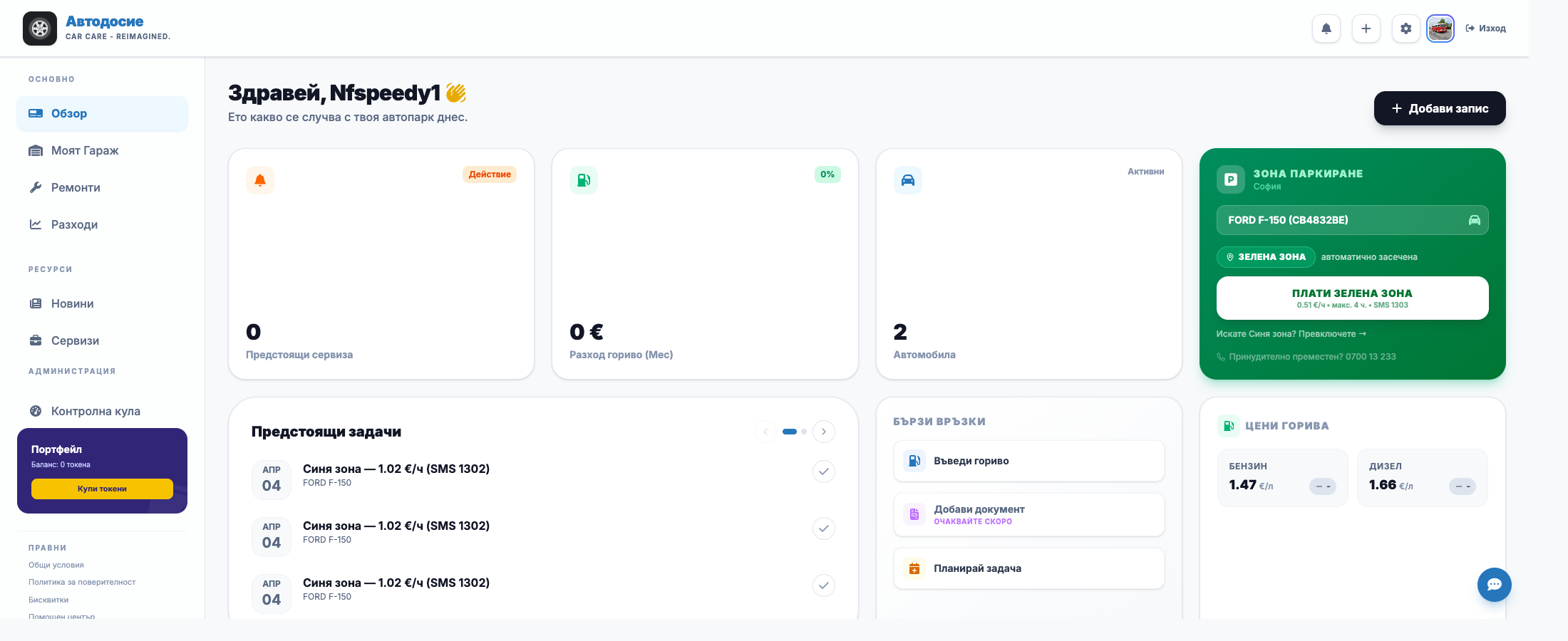1568x641 pixels.
Task: Open the chat support bubble icon
Action: pos(1495,585)
